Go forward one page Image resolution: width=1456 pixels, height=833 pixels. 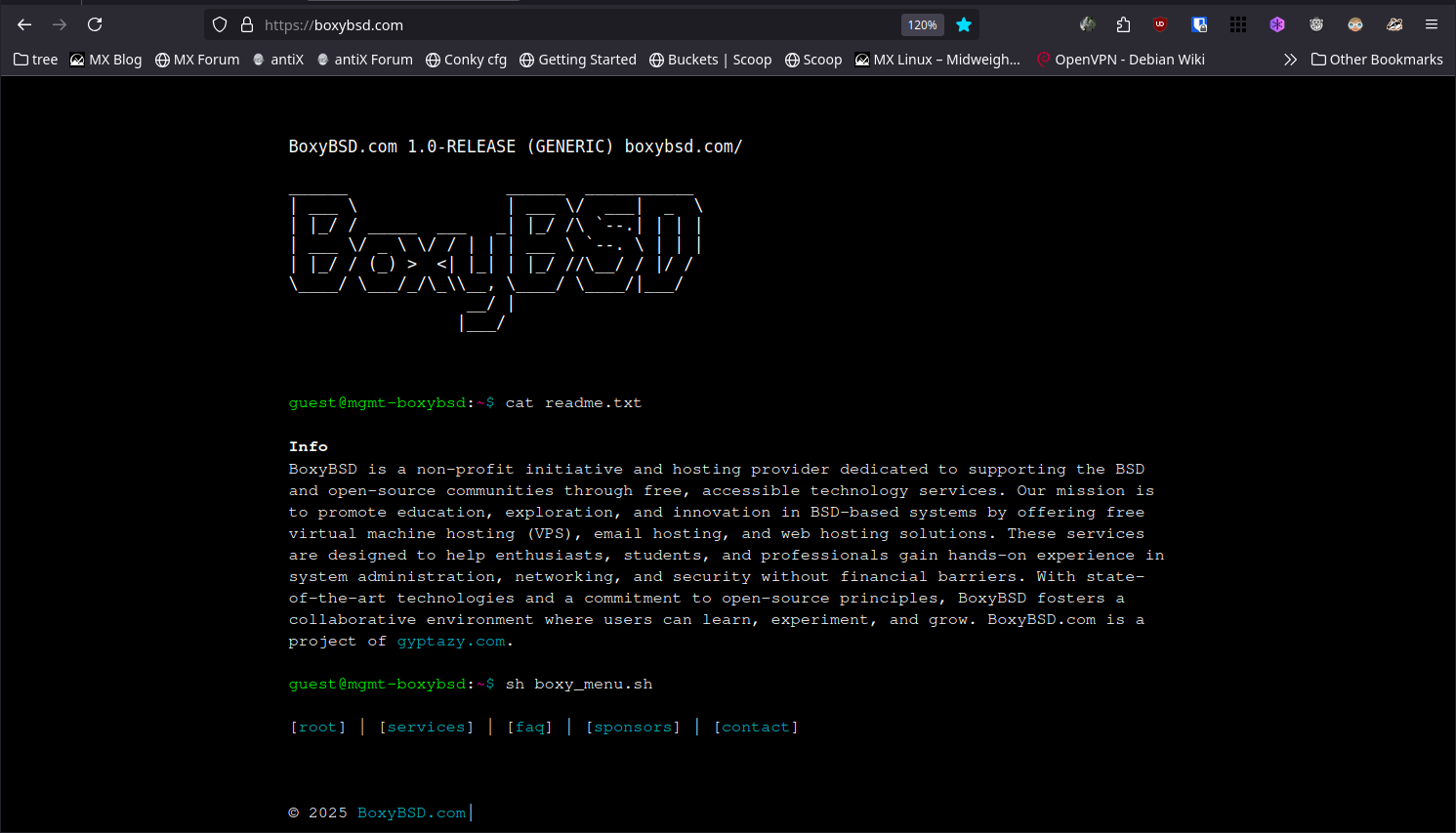60,24
